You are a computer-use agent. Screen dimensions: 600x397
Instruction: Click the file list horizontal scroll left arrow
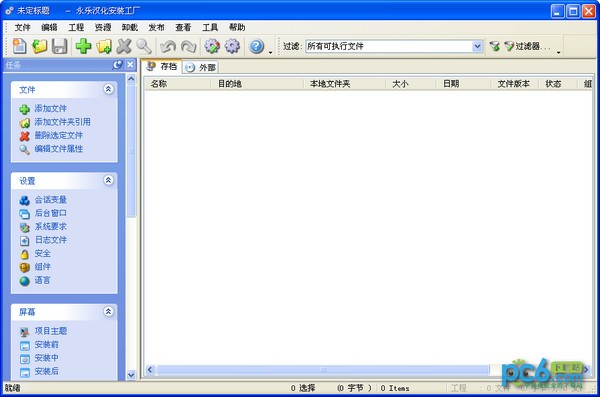click(x=150, y=369)
